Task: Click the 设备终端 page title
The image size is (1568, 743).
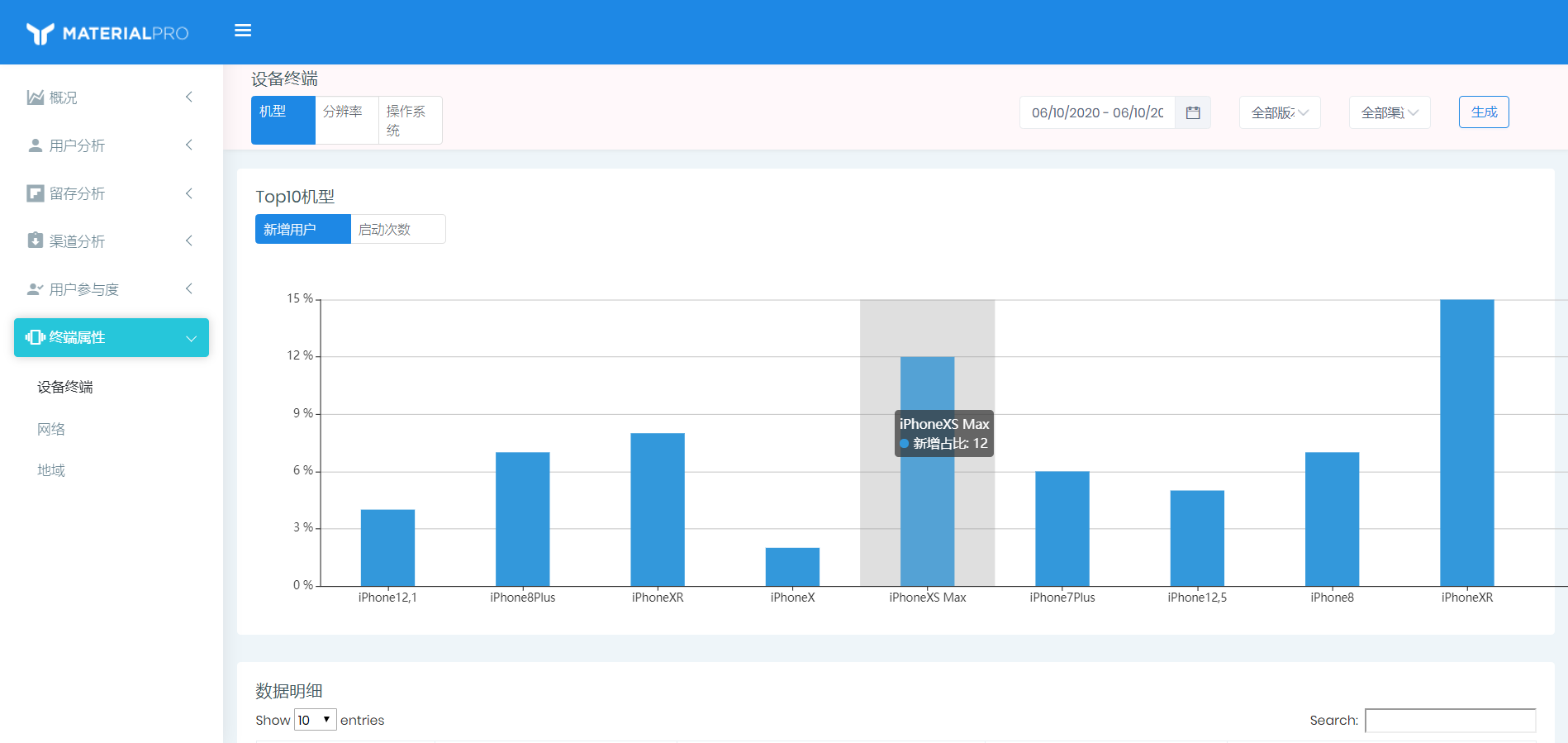Action: [x=285, y=79]
